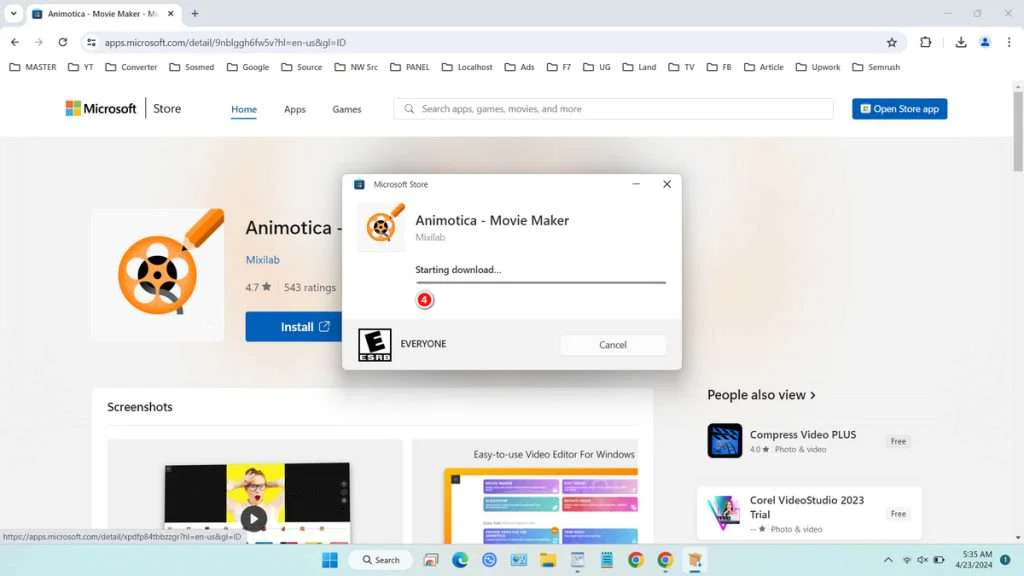Viewport: 1024px width, 576px height.
Task: Play the Animotica screenshot preview video
Action: (253, 518)
